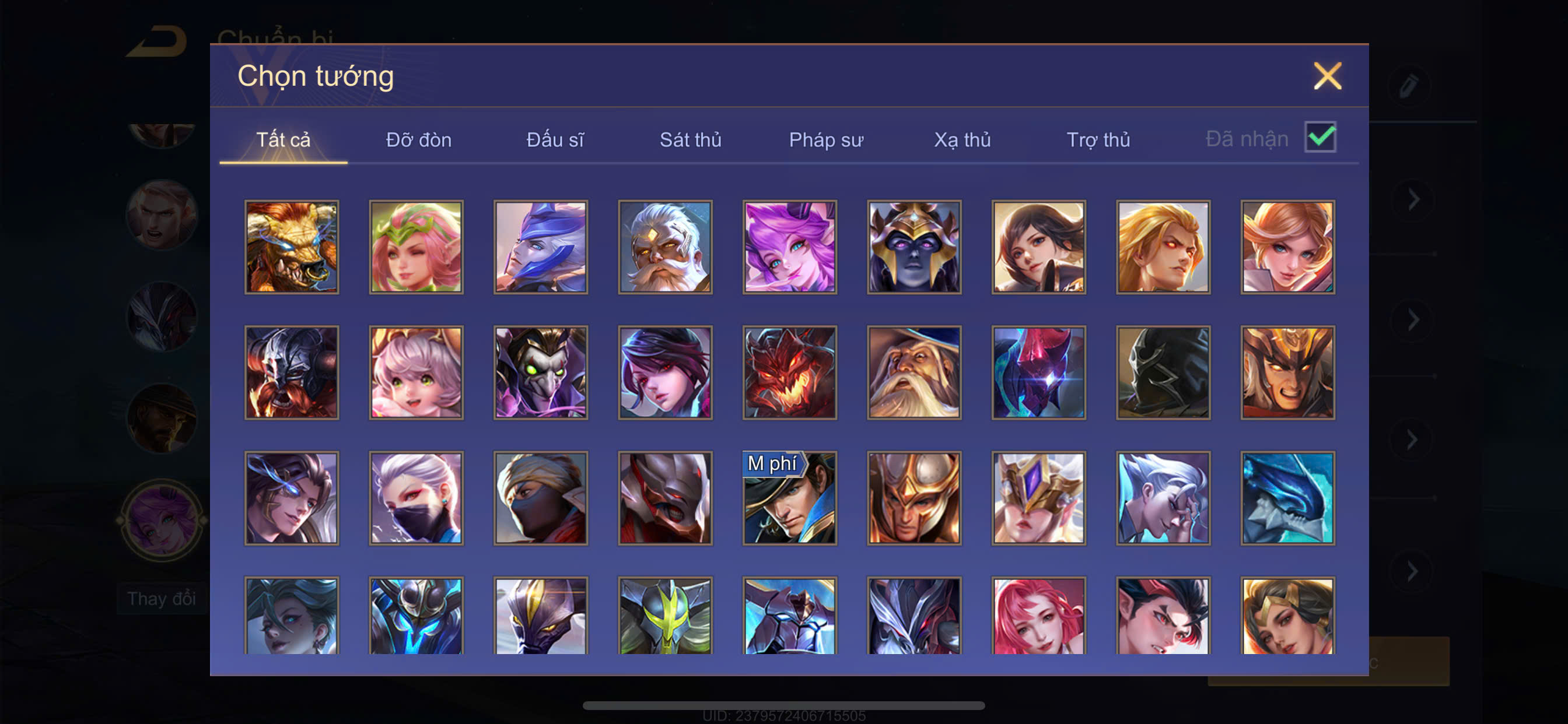Select the golden lion beast hero portrait
The image size is (1568, 724).
(x=292, y=247)
